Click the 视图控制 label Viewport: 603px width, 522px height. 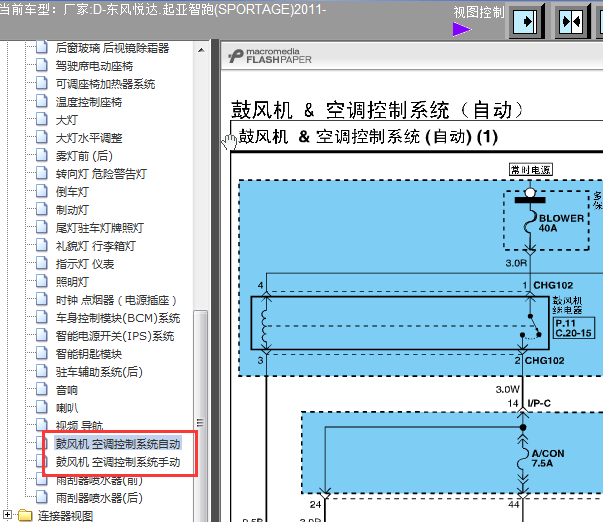[478, 12]
